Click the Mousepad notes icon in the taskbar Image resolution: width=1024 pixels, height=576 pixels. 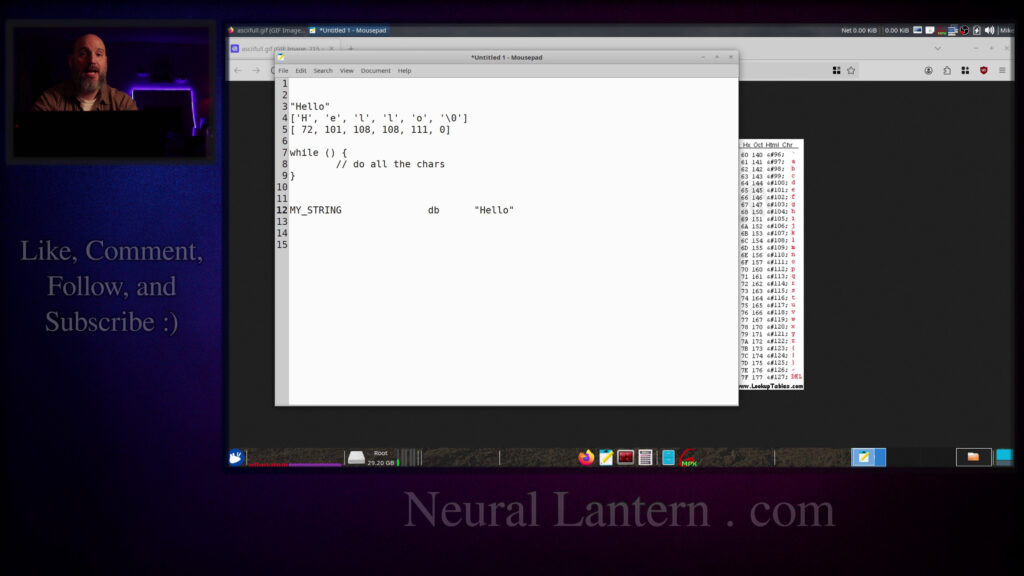click(x=605, y=457)
